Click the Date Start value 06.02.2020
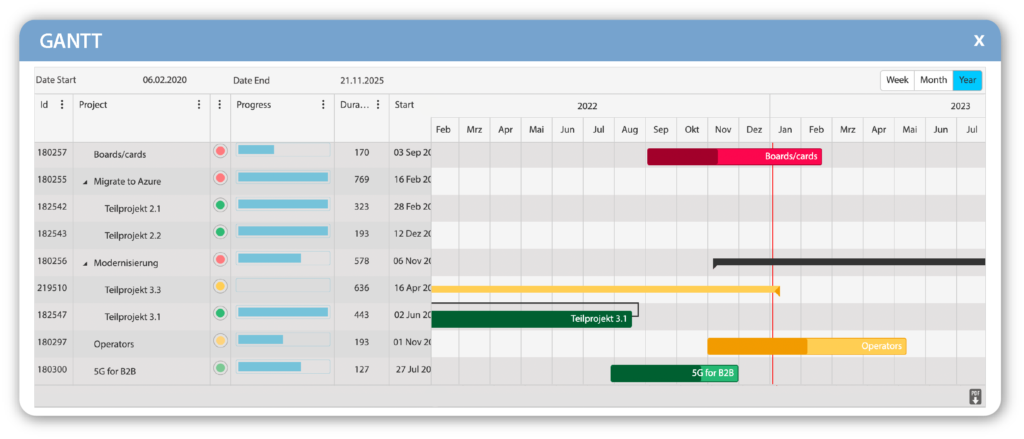 tap(165, 80)
